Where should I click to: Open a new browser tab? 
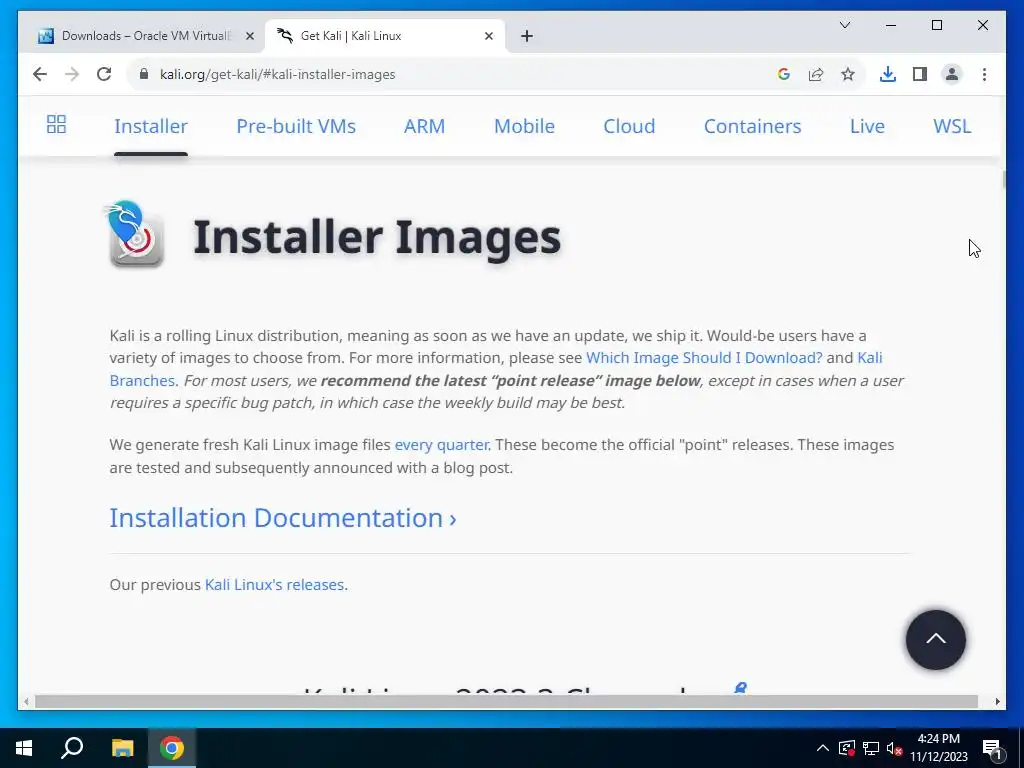coord(527,36)
